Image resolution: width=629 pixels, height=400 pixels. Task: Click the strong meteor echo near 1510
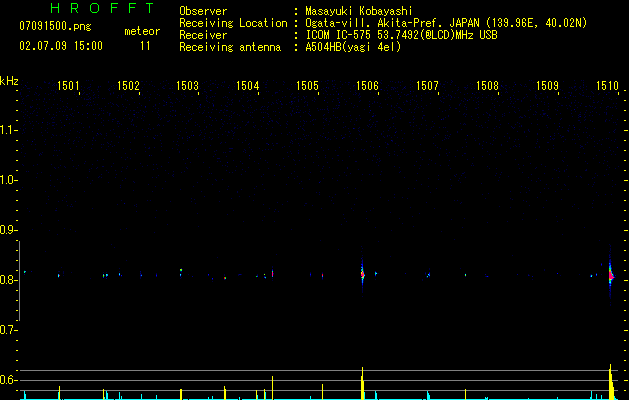611,276
